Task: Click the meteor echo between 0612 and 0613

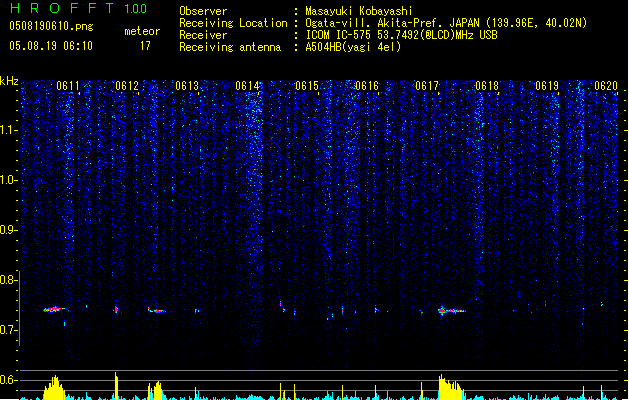Action: [x=156, y=310]
